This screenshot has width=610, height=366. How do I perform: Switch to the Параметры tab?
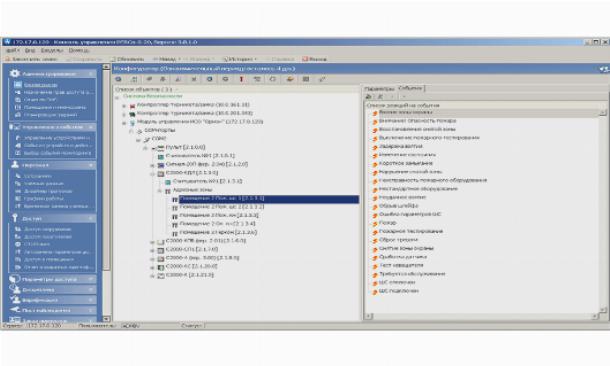pos(379,89)
